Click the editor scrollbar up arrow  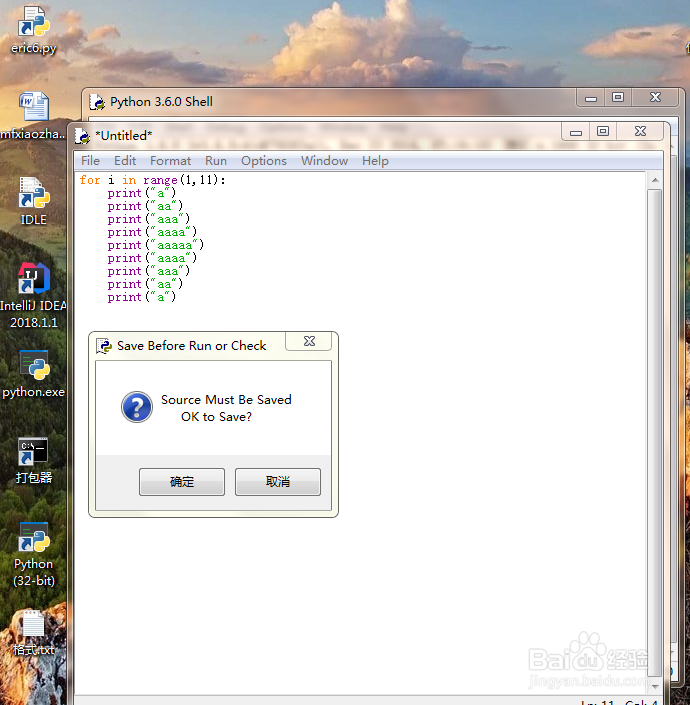tap(655, 180)
